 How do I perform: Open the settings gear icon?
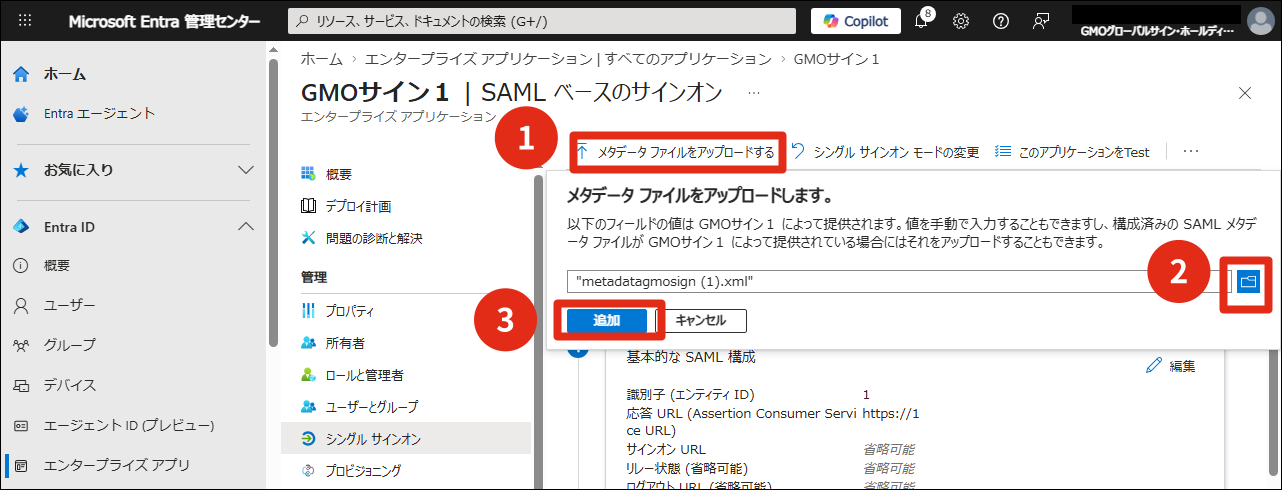tap(961, 21)
